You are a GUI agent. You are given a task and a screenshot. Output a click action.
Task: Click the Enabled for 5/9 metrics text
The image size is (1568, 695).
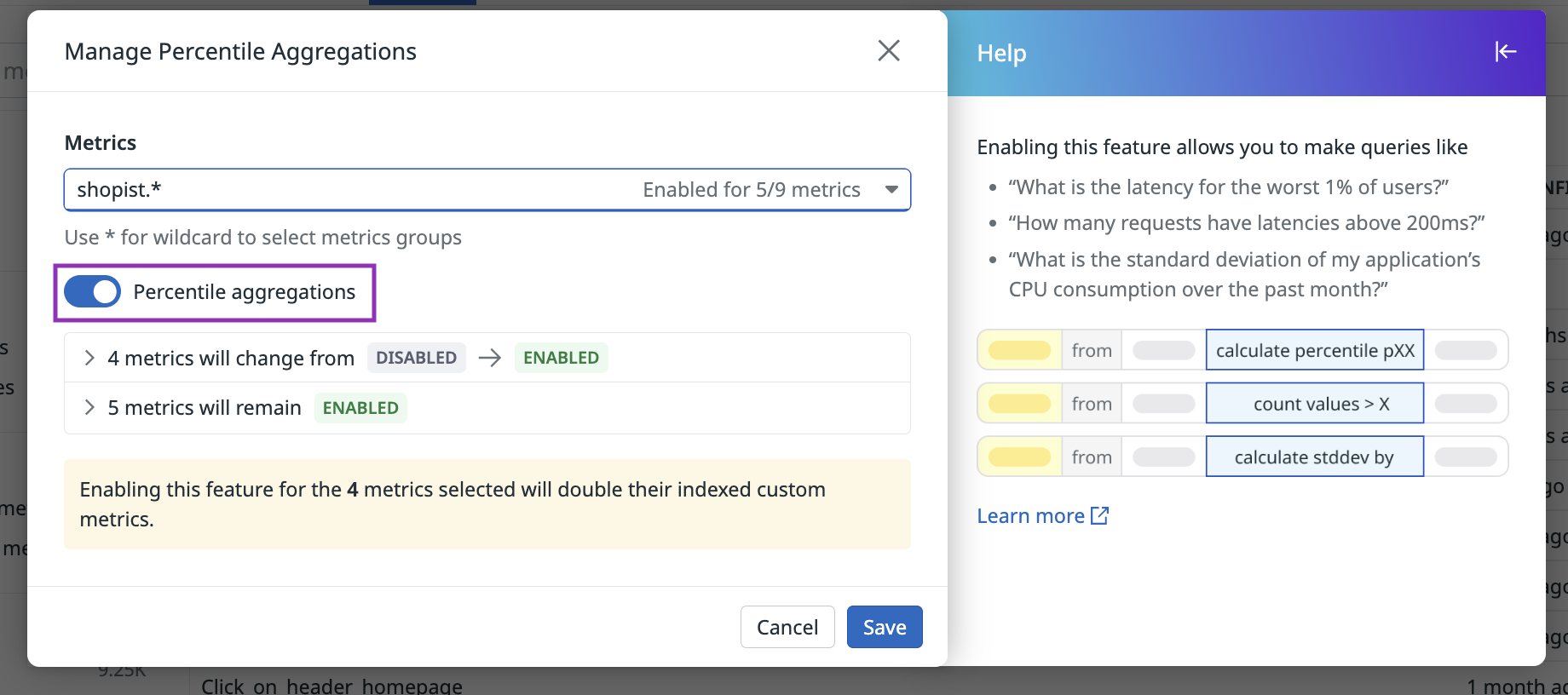point(751,189)
